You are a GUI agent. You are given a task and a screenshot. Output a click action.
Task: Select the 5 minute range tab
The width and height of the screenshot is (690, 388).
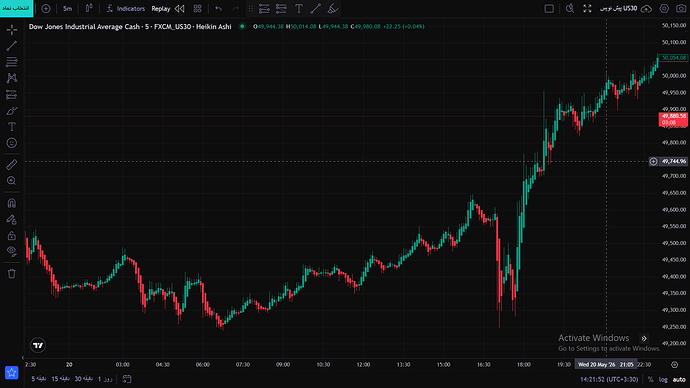pyautogui.click(x=39, y=379)
